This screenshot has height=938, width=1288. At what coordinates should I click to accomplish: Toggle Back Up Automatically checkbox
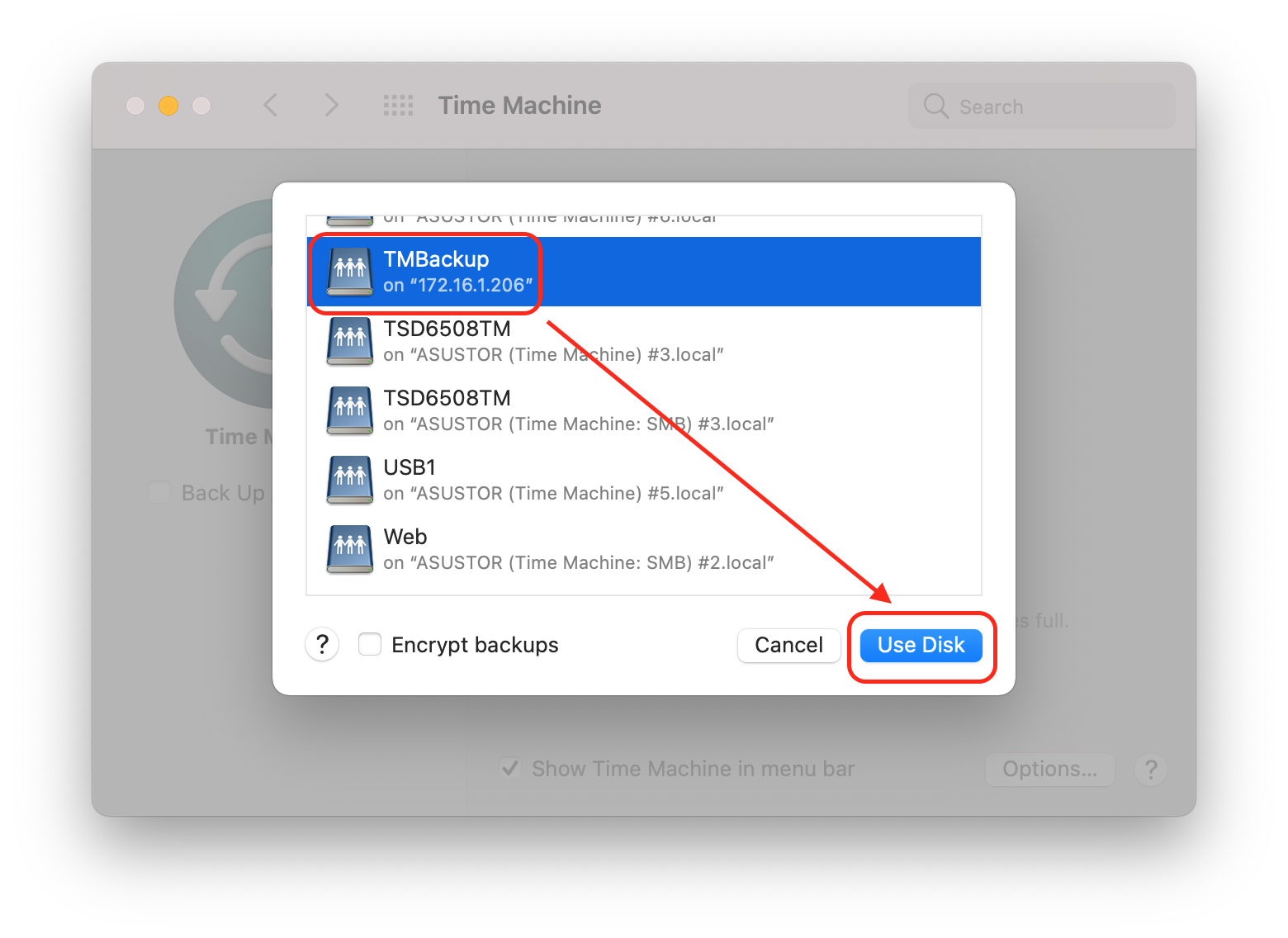coord(159,493)
